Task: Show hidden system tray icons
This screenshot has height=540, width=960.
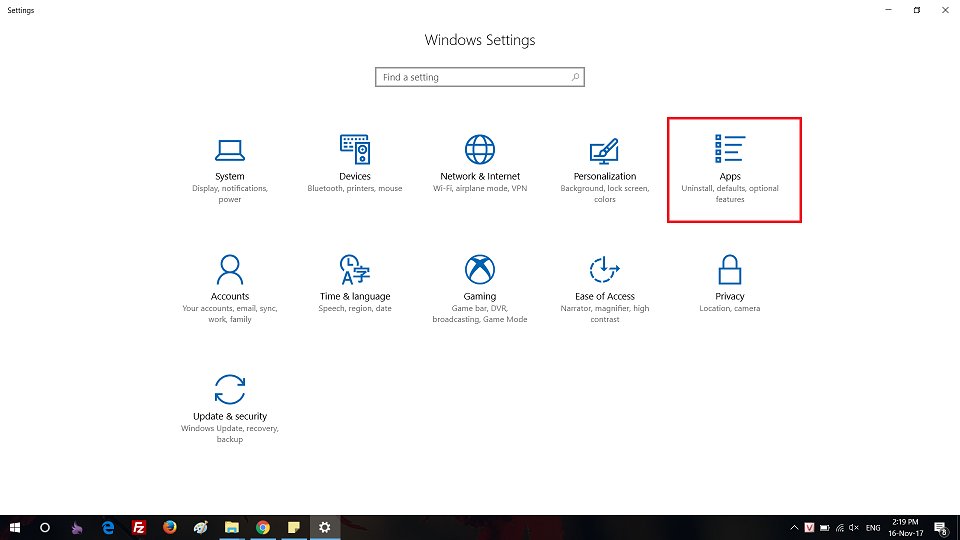Action: 794,528
